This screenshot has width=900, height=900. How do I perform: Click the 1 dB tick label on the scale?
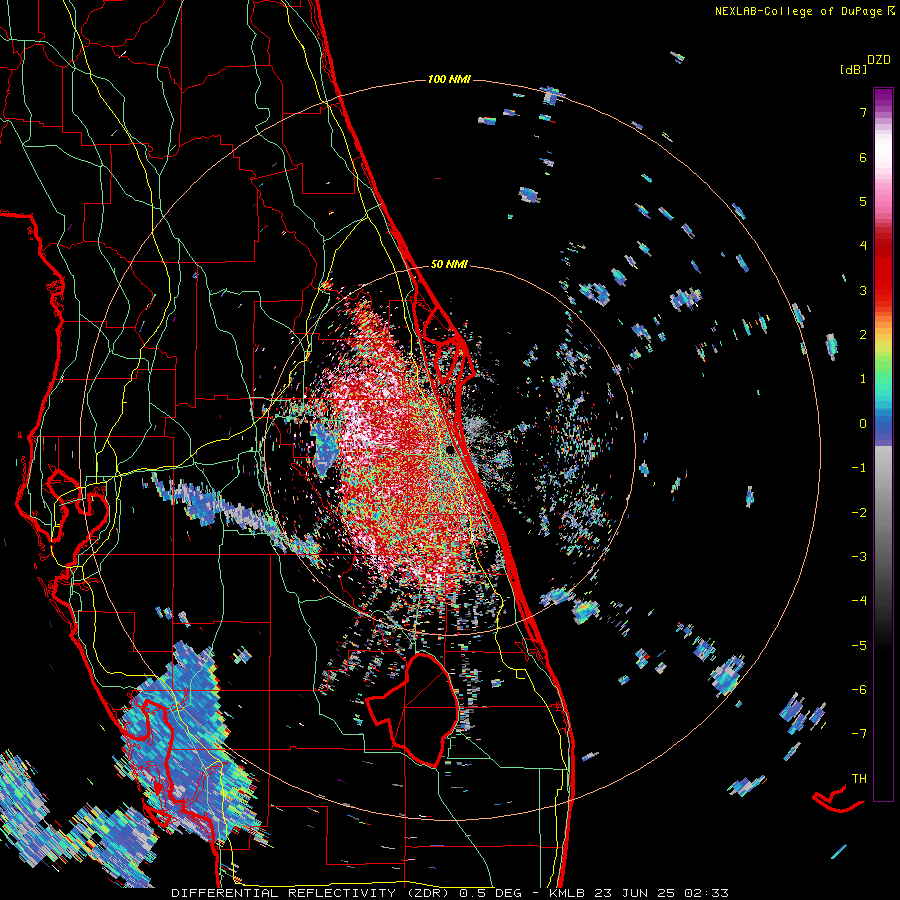pyautogui.click(x=863, y=379)
